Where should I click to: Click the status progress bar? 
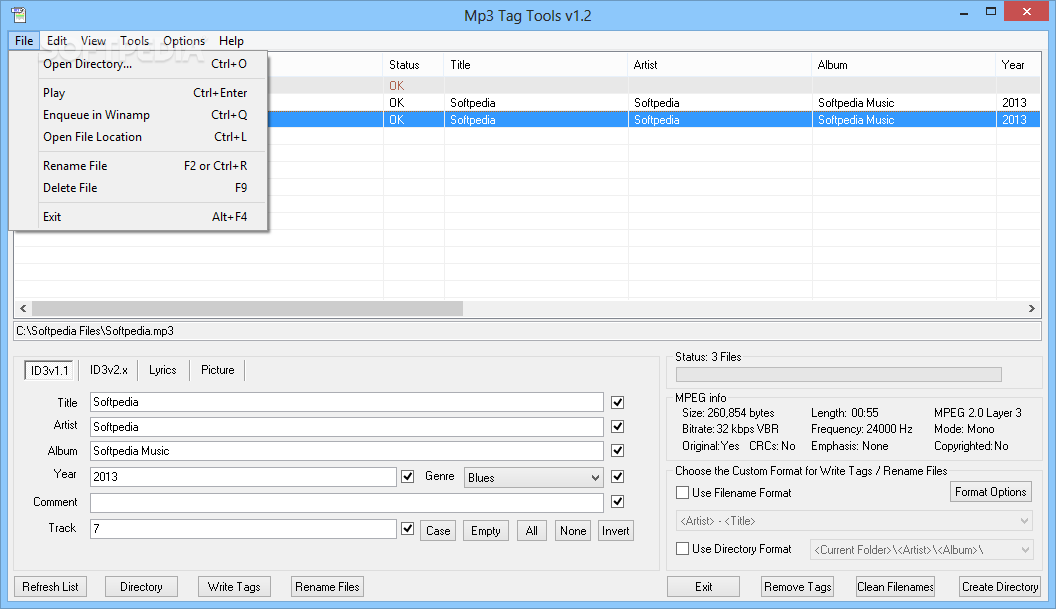(838, 375)
